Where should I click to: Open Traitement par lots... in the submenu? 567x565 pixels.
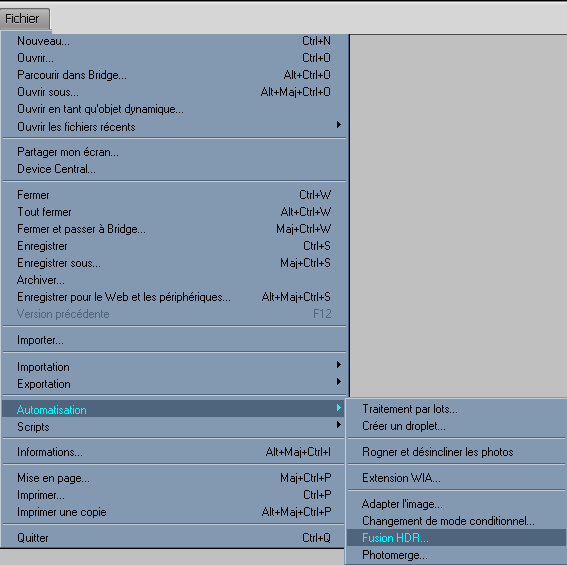tap(456, 409)
